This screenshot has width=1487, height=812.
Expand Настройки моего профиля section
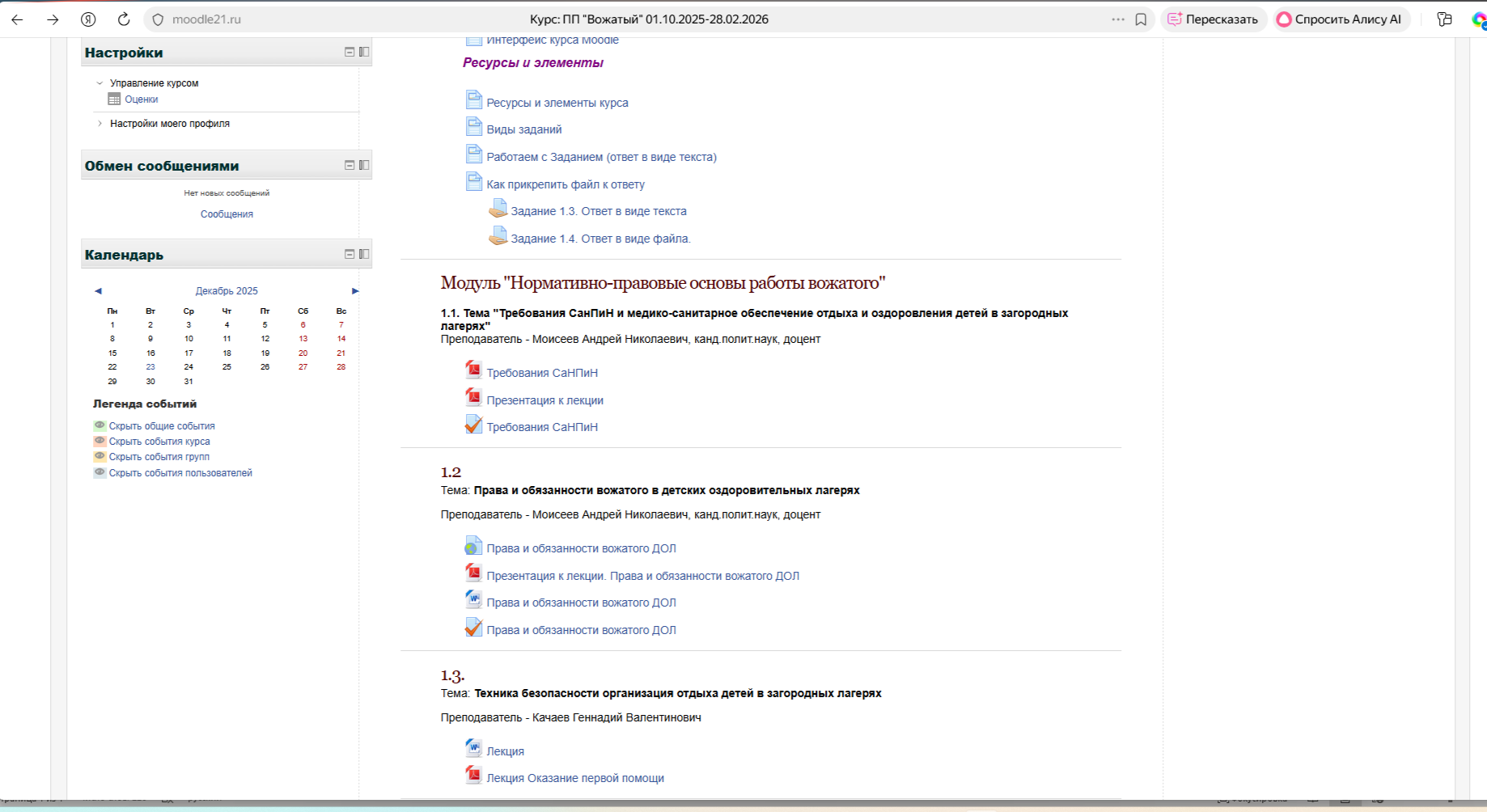[100, 124]
